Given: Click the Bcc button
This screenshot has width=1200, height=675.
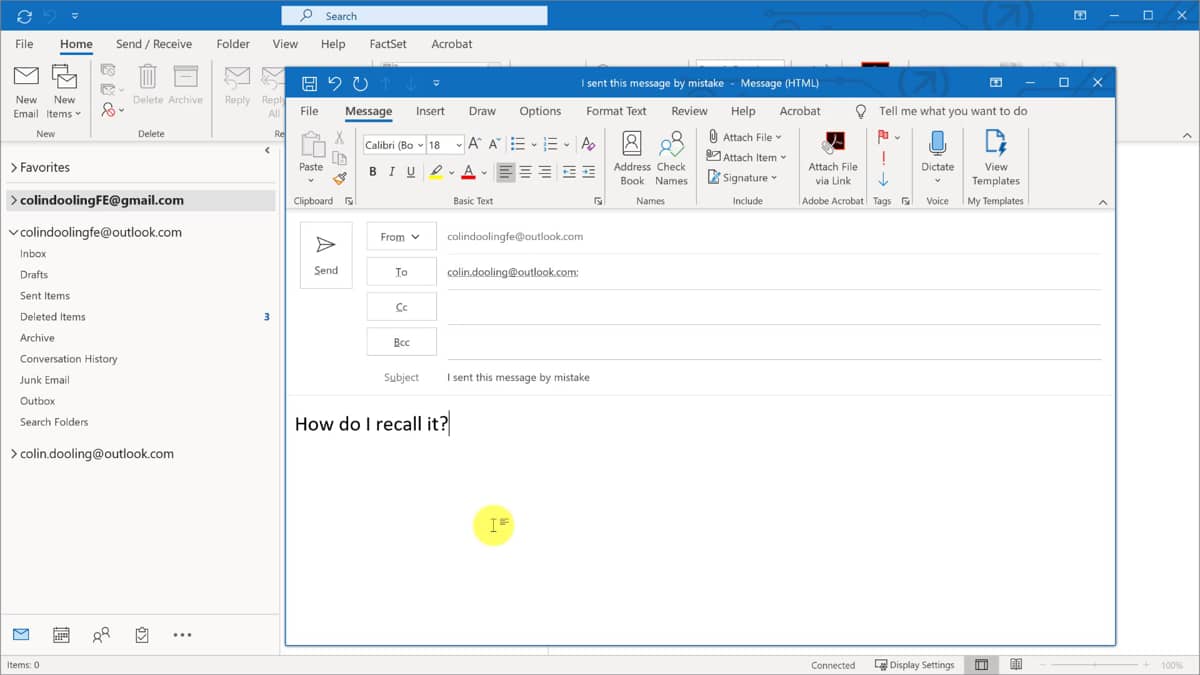Looking at the screenshot, I should coord(401,342).
